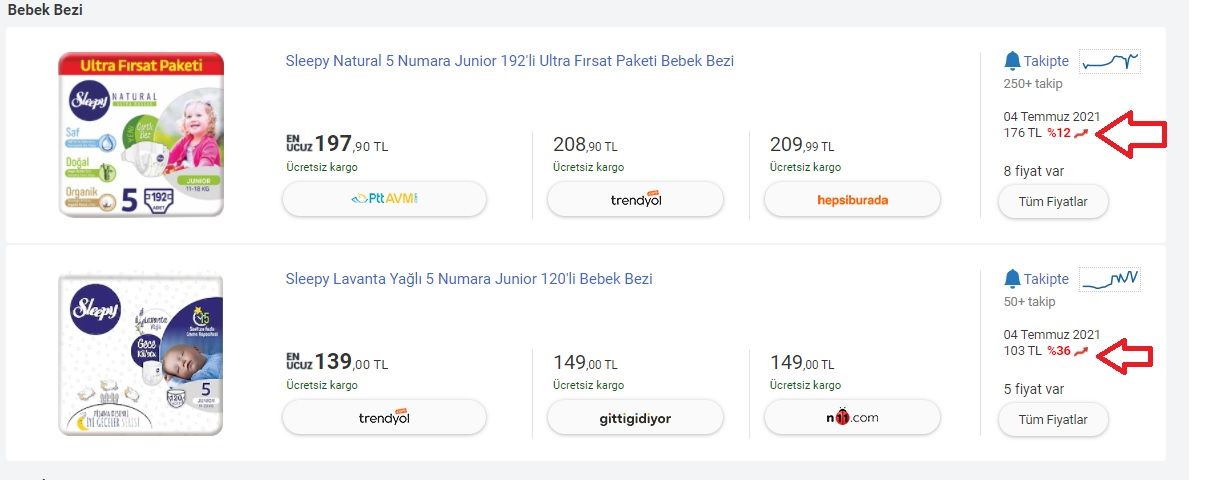The height and width of the screenshot is (480, 1214).
Task: Click the red rising trend icon beside %12
Action: 1080,133
